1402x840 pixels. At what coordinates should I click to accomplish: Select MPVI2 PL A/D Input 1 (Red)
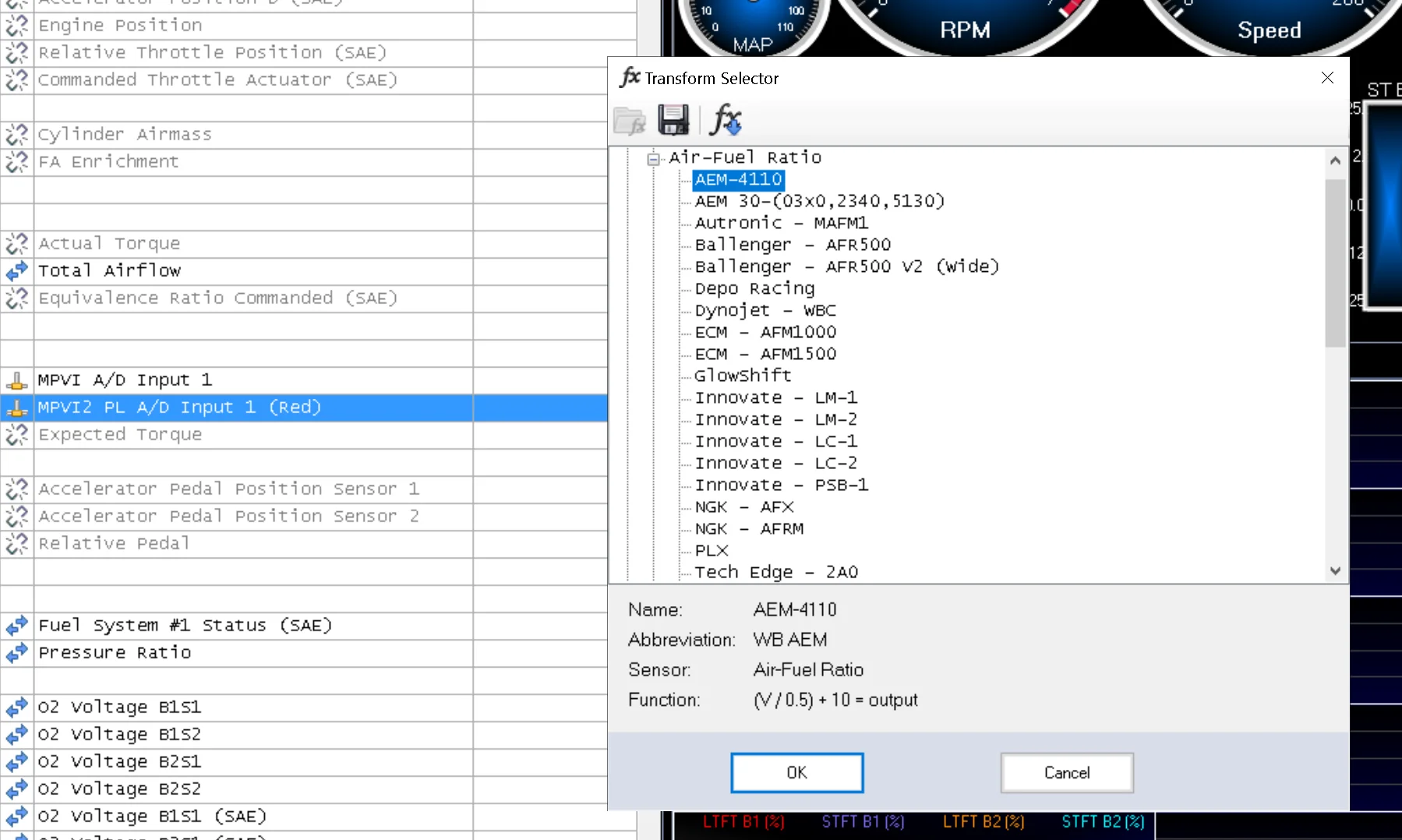[x=304, y=408]
